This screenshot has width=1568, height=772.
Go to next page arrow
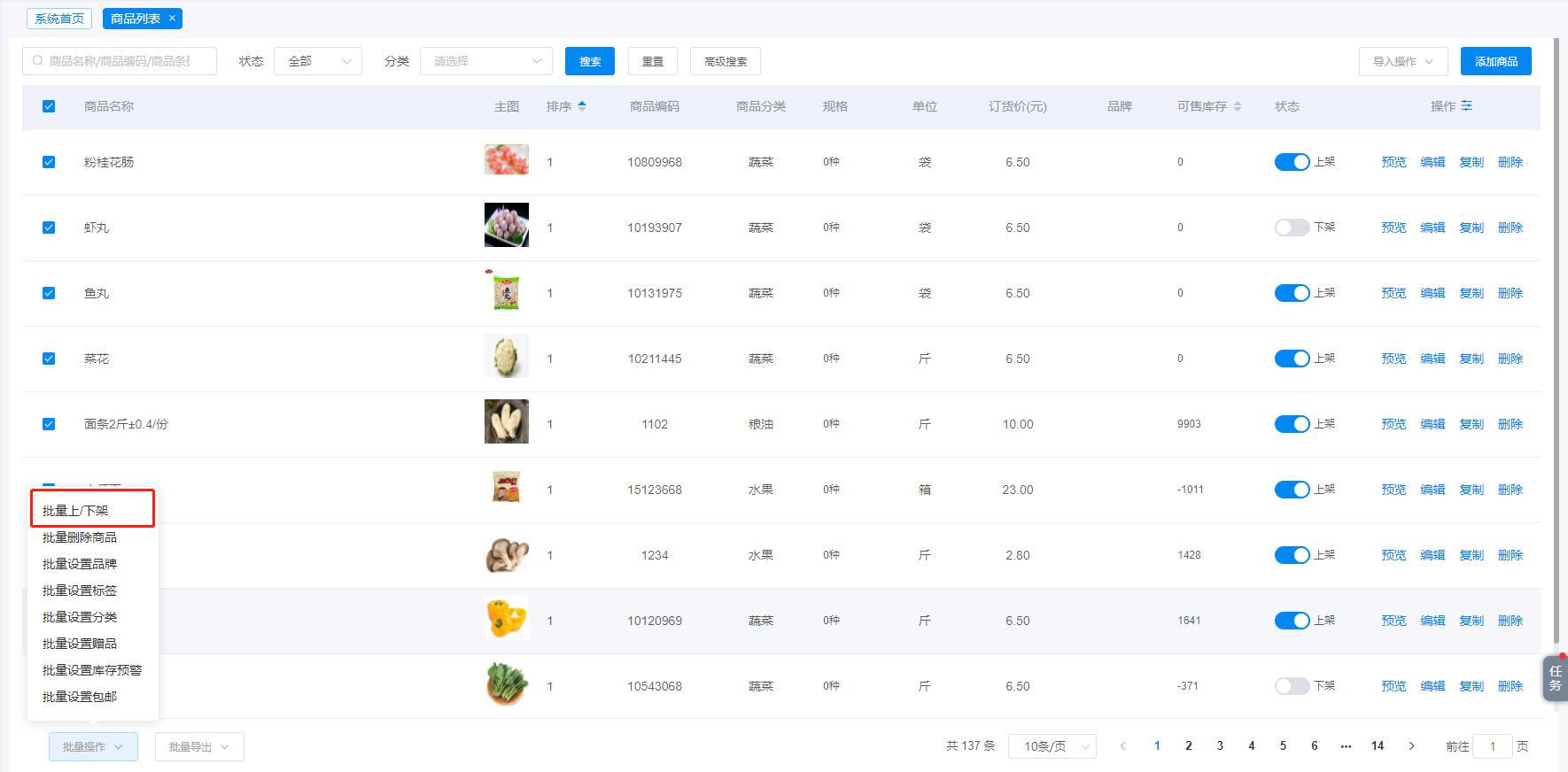[1411, 746]
